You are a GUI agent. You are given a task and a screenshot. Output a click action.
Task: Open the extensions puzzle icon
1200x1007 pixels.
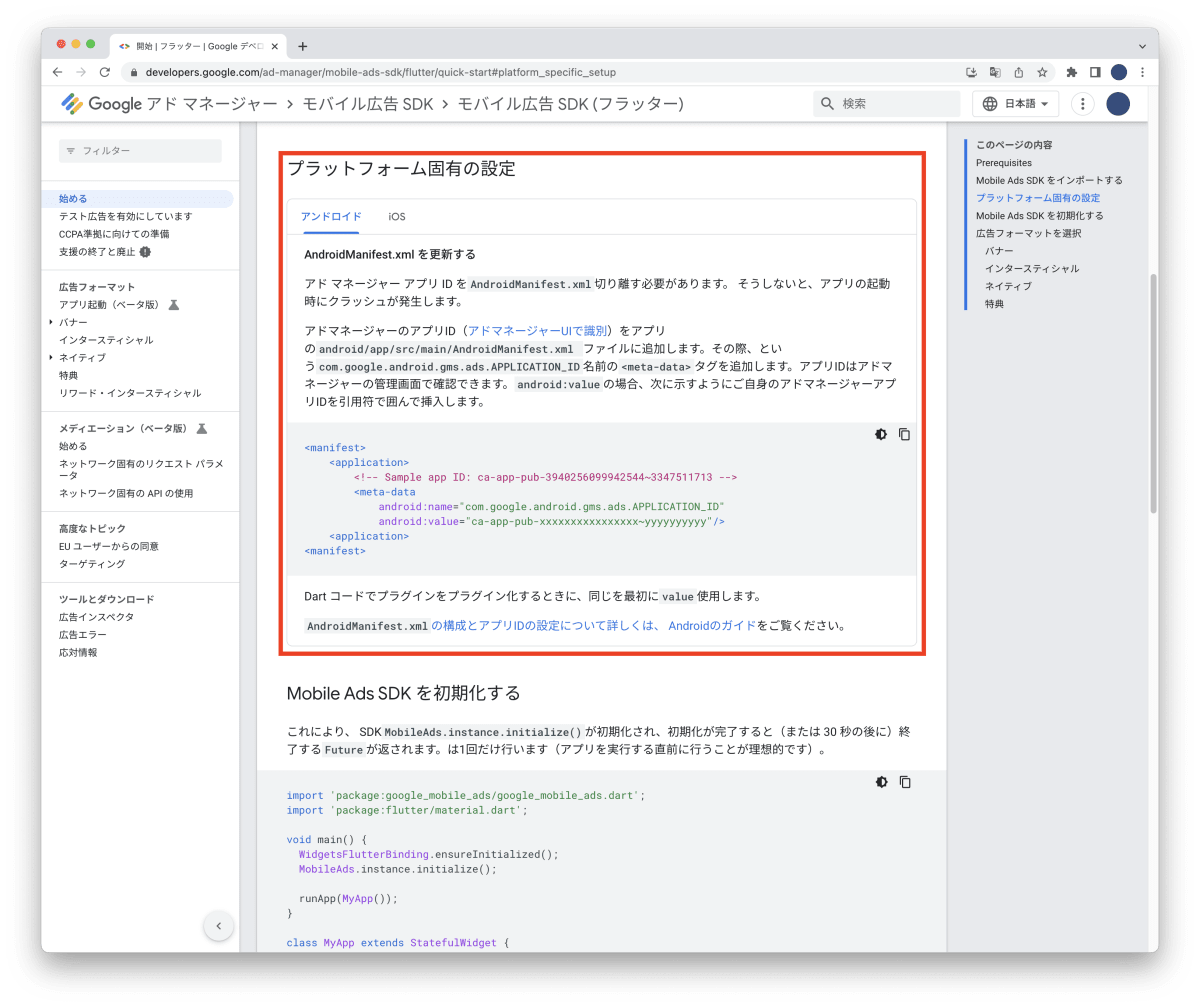(1072, 72)
